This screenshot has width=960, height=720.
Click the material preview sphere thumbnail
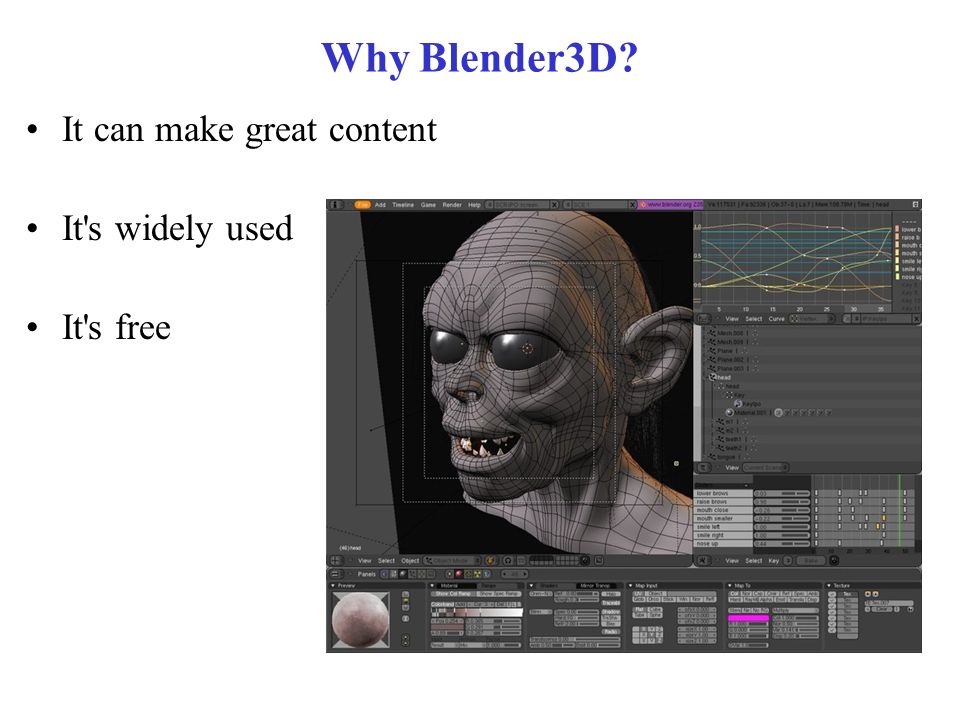[x=361, y=618]
